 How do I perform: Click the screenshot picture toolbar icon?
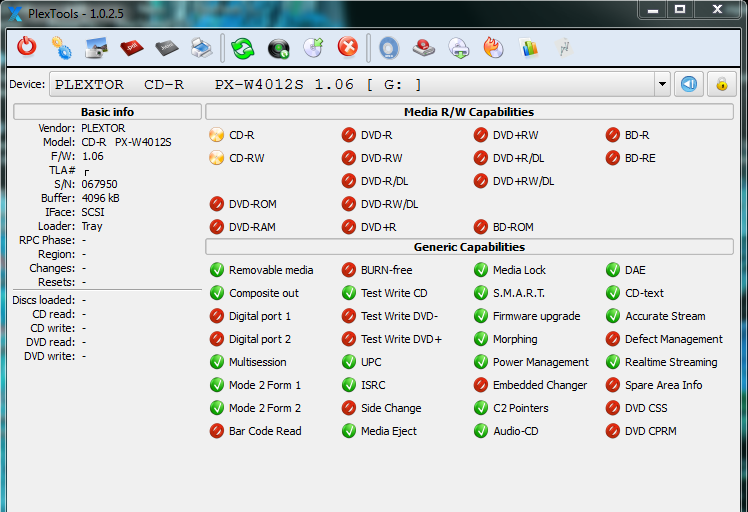(x=96, y=48)
